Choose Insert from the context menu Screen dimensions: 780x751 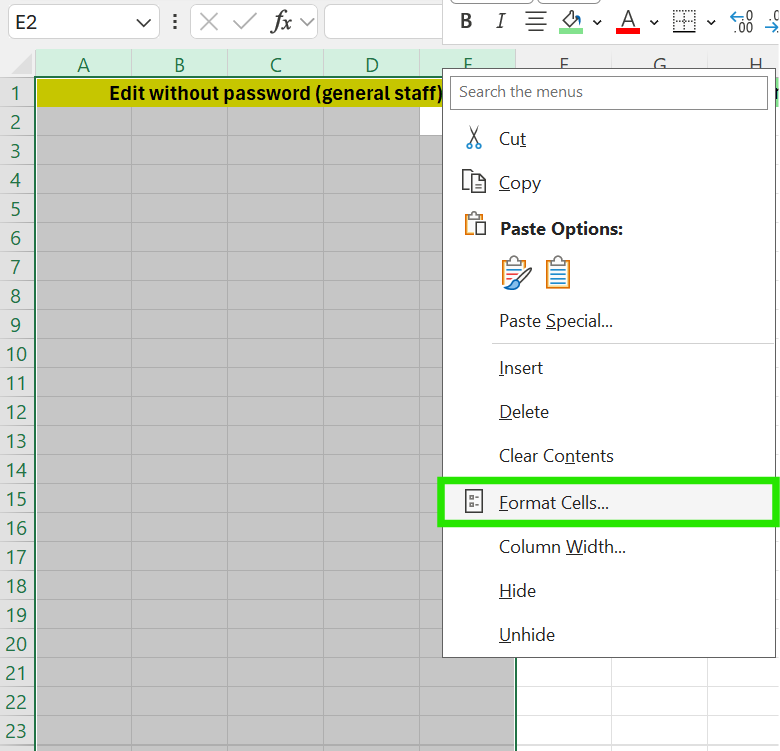pos(608,368)
